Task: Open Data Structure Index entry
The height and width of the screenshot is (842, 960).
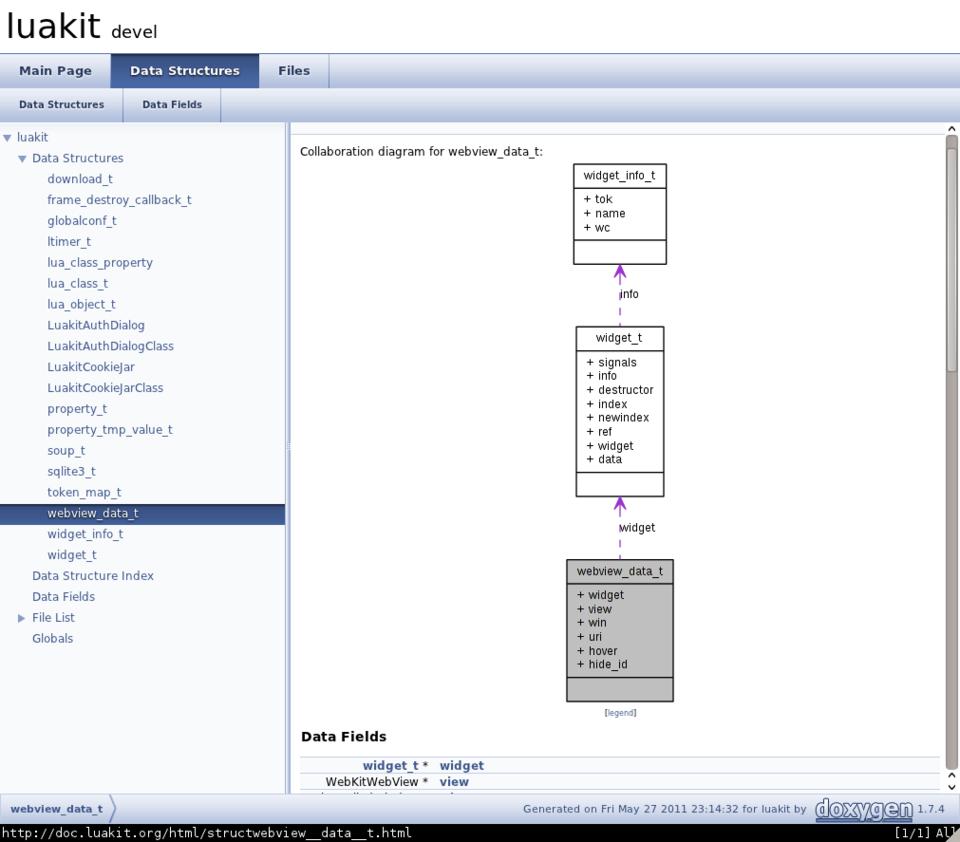Action: (93, 576)
